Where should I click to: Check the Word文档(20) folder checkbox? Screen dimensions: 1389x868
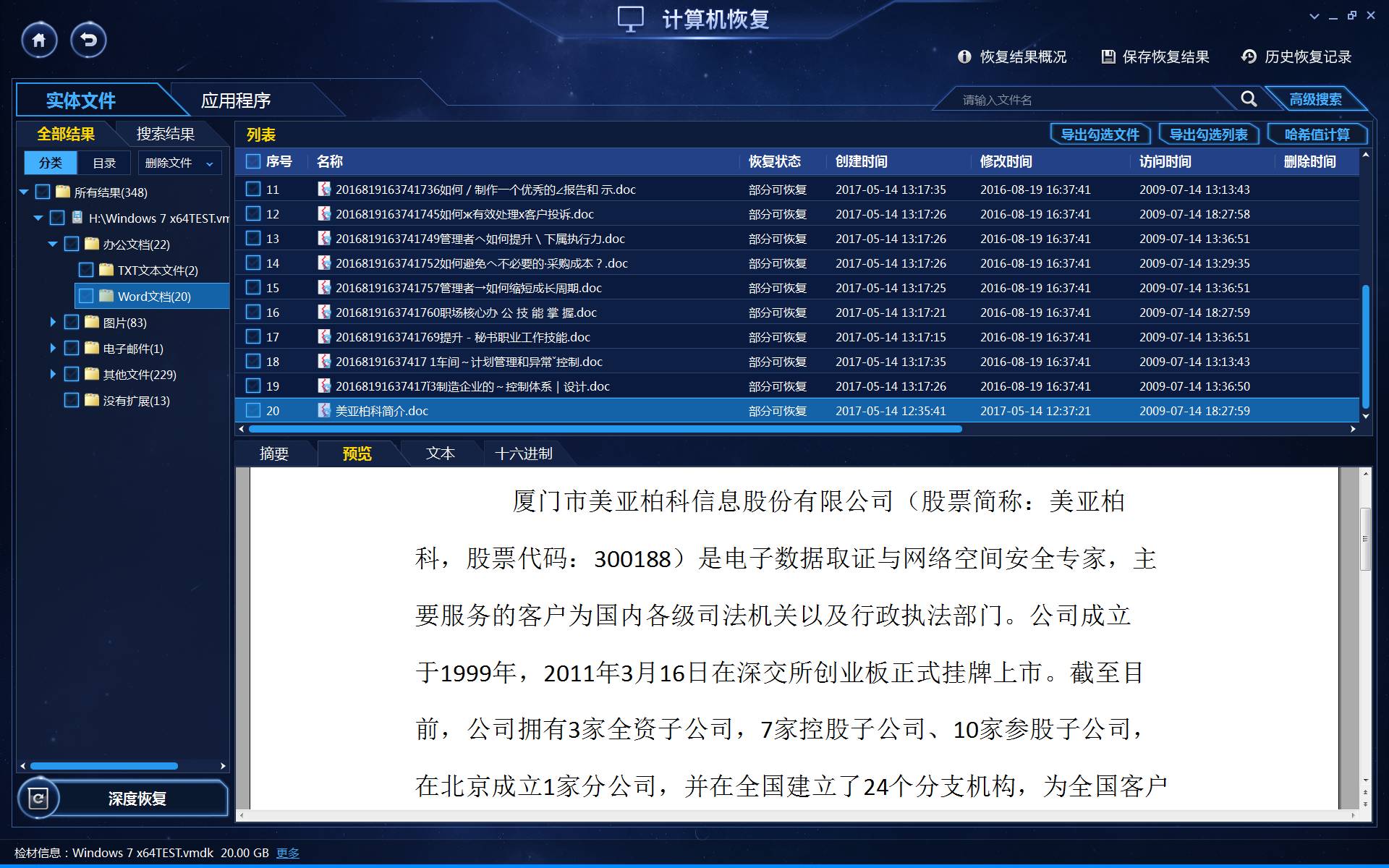[x=86, y=296]
